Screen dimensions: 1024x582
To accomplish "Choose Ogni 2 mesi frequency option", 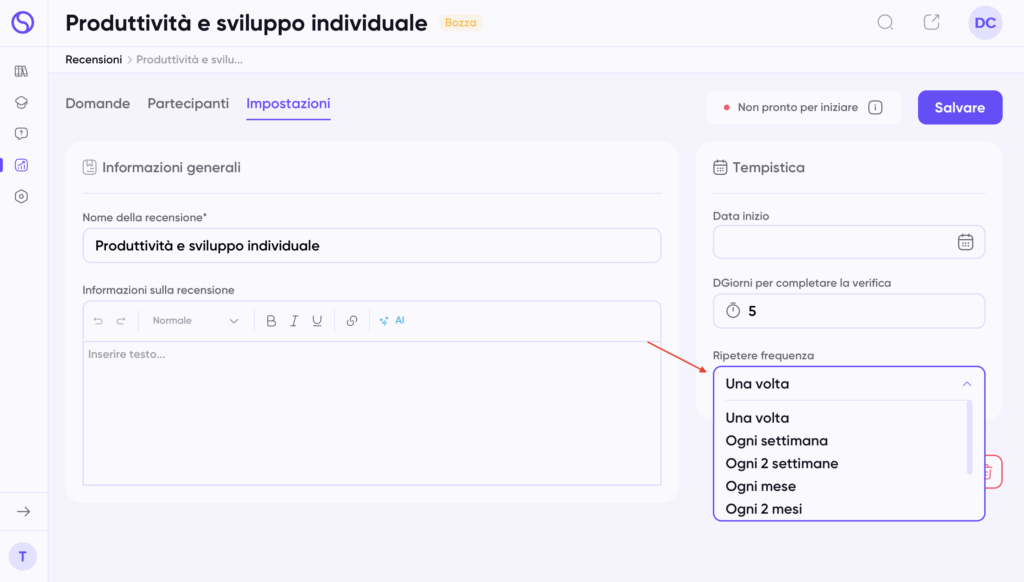I will click(764, 509).
